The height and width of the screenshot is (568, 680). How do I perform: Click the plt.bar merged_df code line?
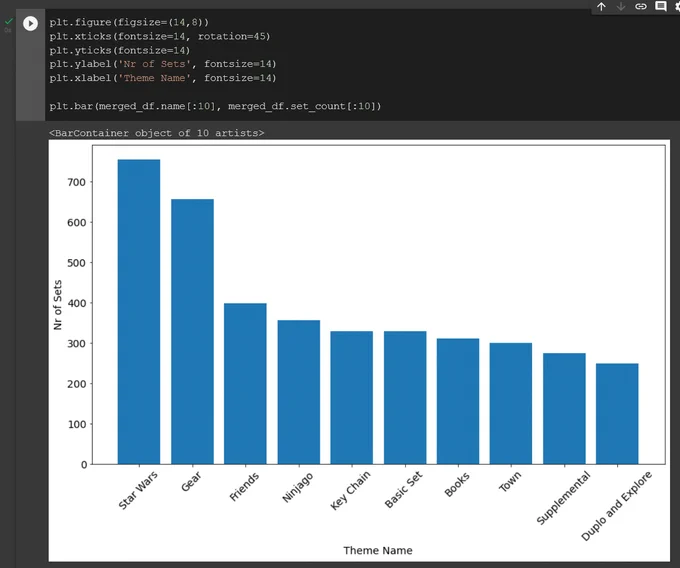click(x=215, y=106)
